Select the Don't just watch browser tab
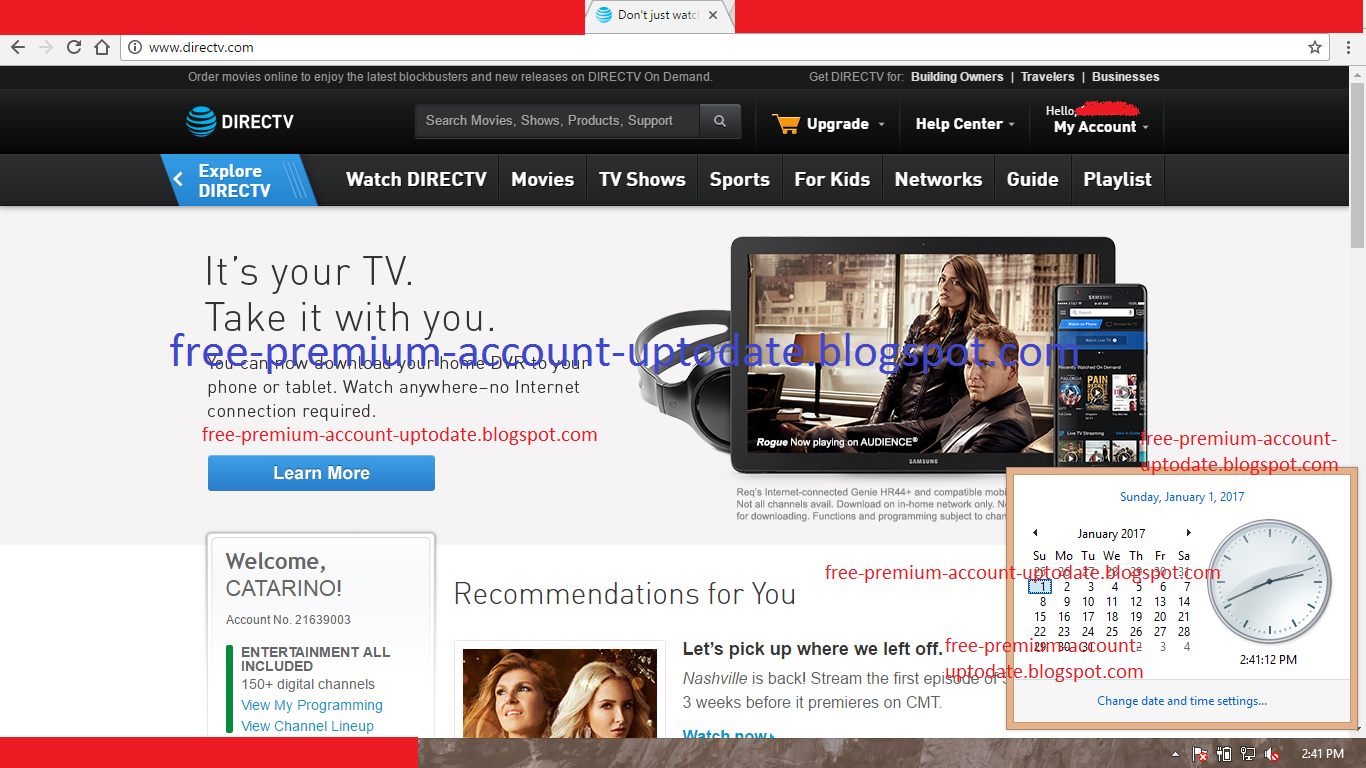The height and width of the screenshot is (768, 1366). (651, 16)
